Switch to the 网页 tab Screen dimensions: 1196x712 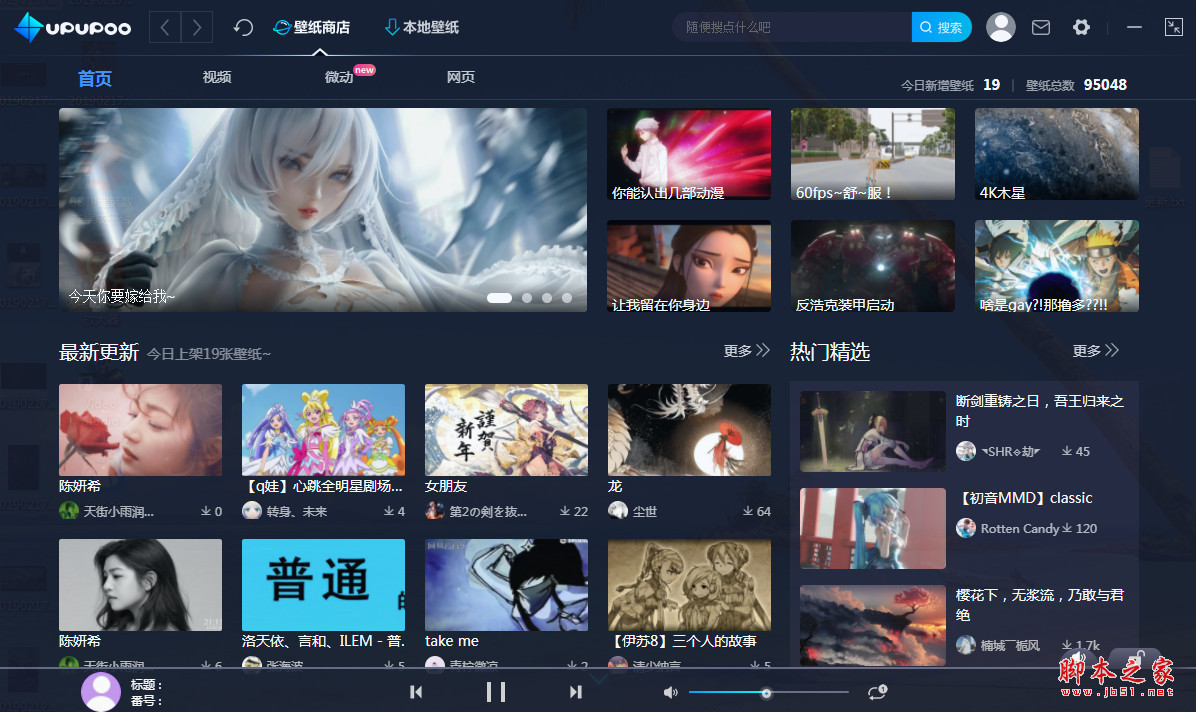pos(461,77)
